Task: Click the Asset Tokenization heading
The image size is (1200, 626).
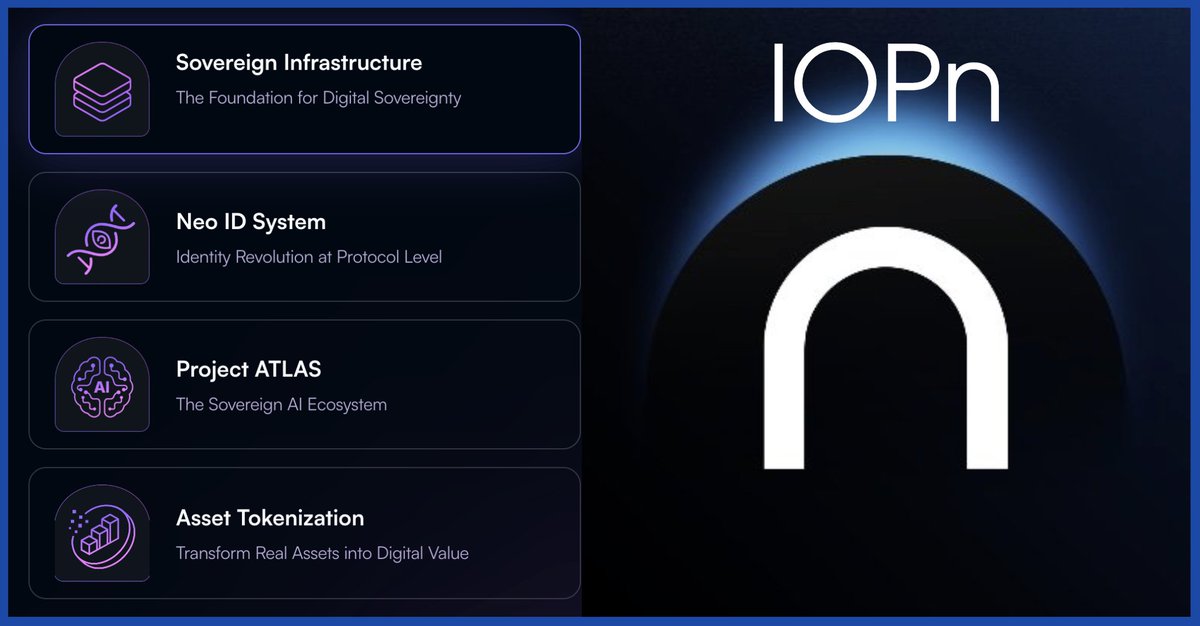Action: coord(269,519)
